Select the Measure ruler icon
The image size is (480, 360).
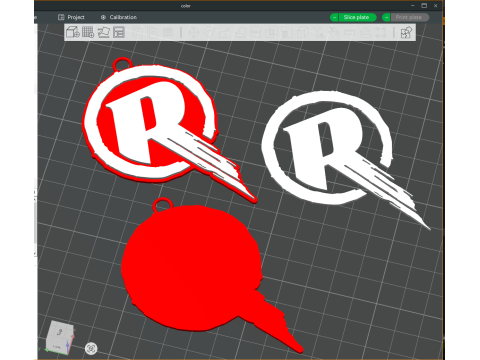(x=349, y=32)
